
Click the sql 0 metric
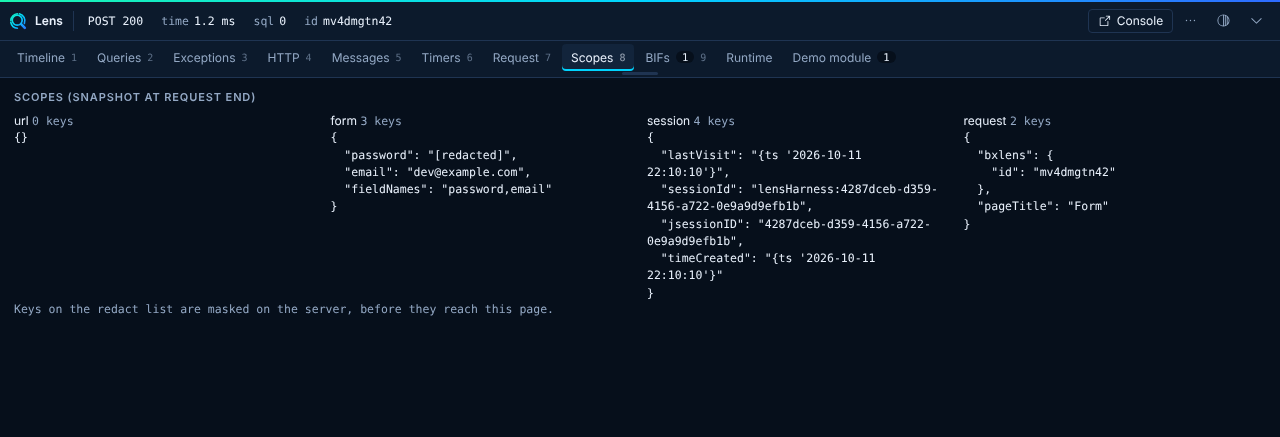(269, 21)
